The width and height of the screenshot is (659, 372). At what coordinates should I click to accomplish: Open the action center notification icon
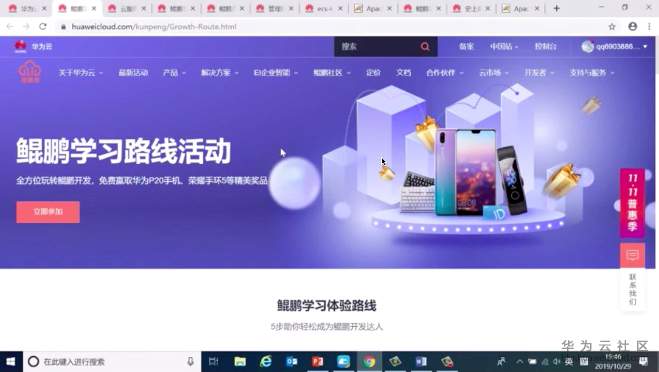point(643,361)
